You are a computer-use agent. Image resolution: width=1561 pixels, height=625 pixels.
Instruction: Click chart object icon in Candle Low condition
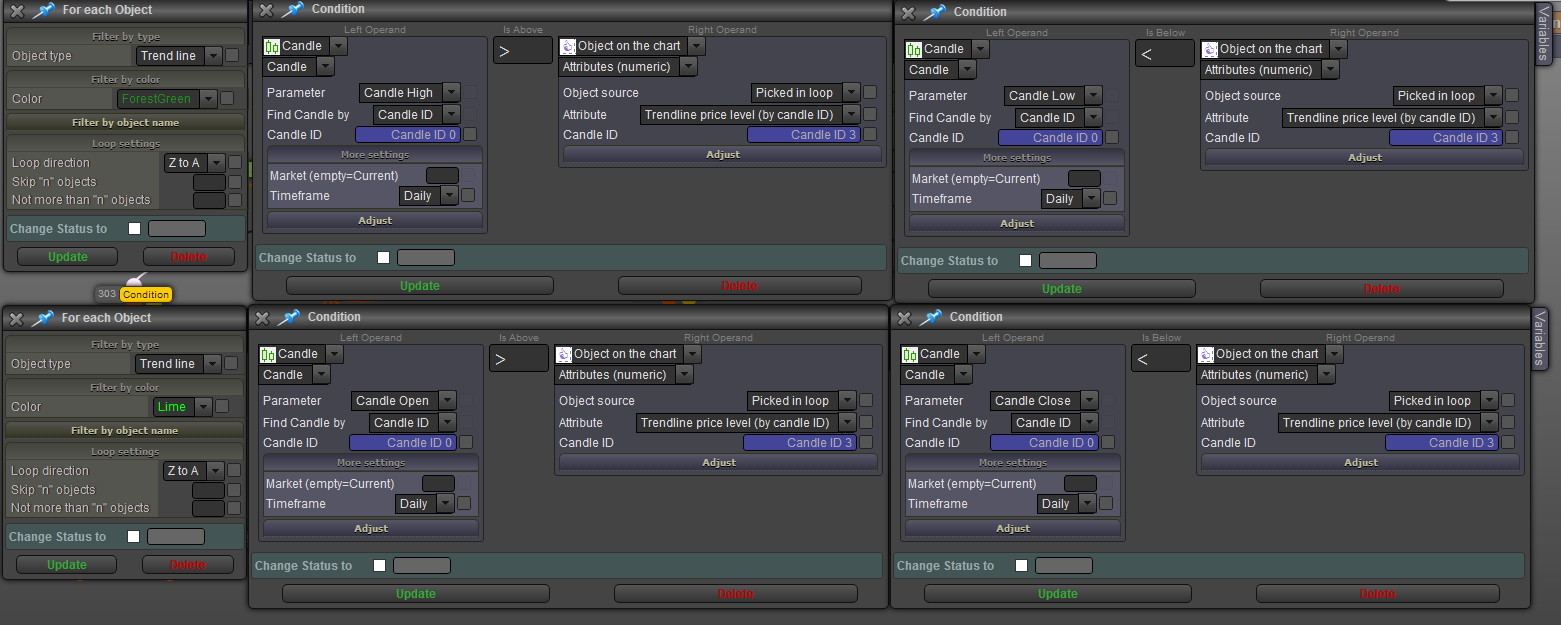pos(1210,49)
